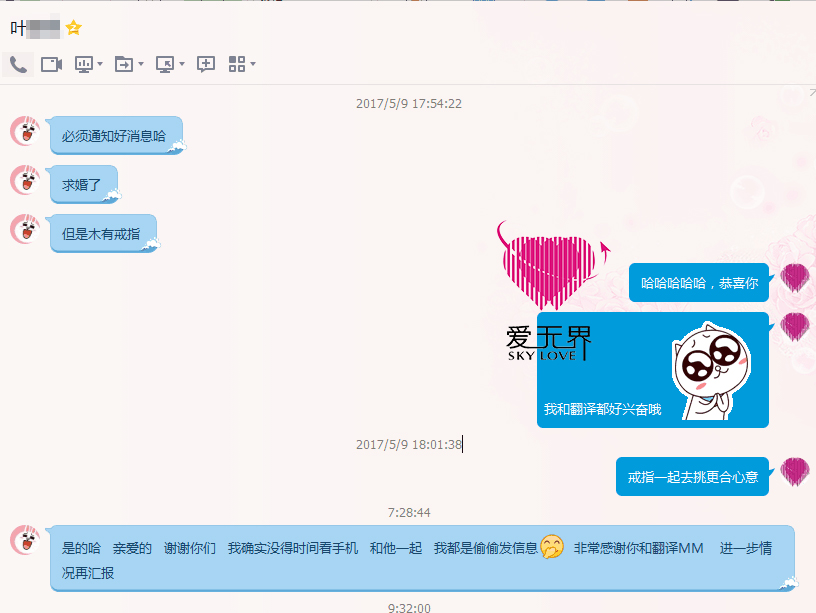Click the screen presentation icon in the toolbar
The image size is (816, 613).
tap(84, 64)
